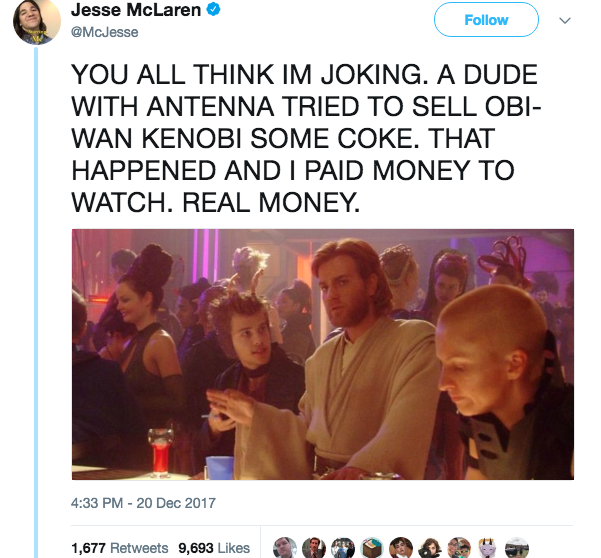601x558 pixels.
Task: View the 1,677 Retweets list
Action: [x=120, y=548]
